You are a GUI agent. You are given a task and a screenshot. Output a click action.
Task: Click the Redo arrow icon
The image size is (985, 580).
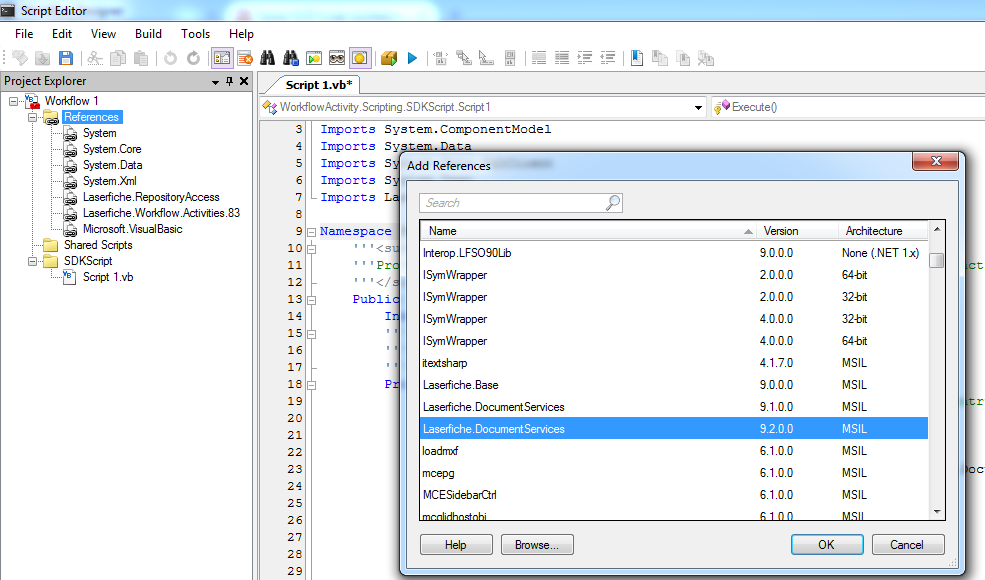(193, 58)
